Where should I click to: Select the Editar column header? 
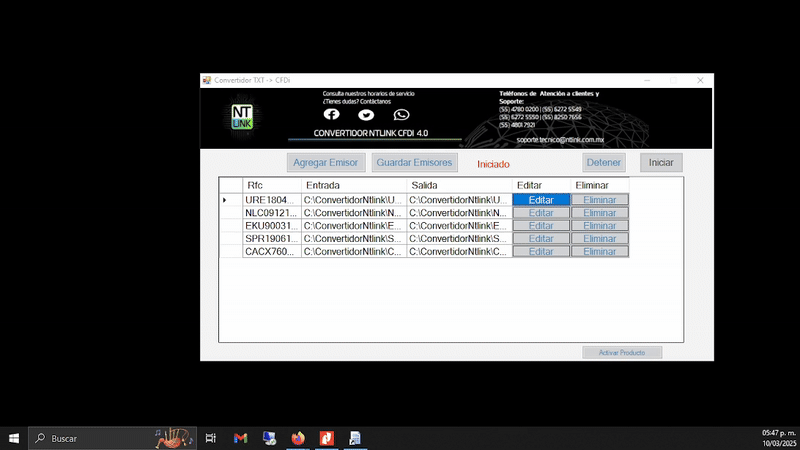pyautogui.click(x=541, y=185)
